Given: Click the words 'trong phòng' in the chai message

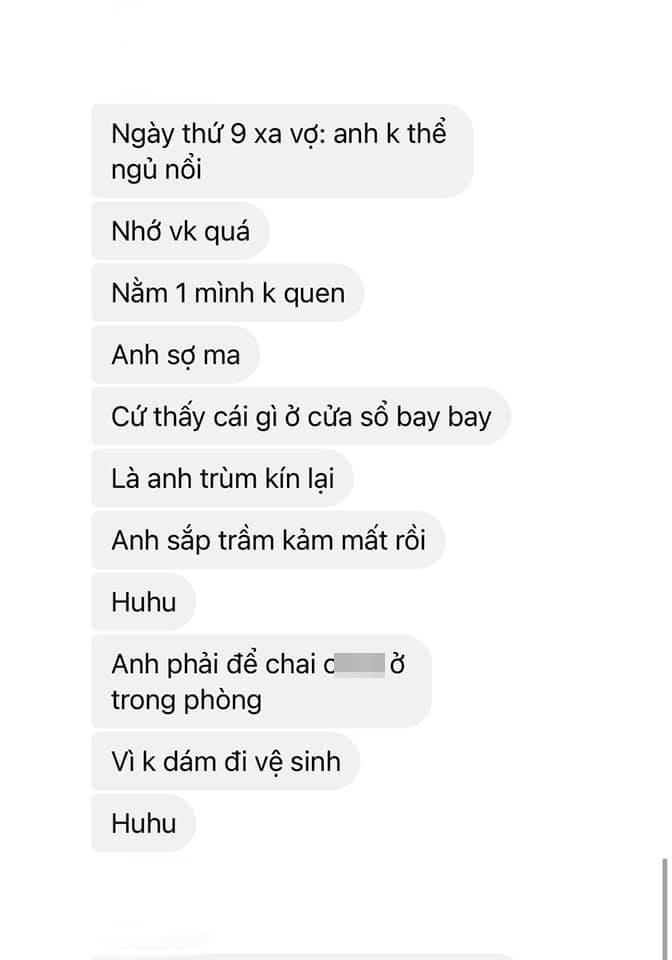Looking at the screenshot, I should [x=186, y=700].
